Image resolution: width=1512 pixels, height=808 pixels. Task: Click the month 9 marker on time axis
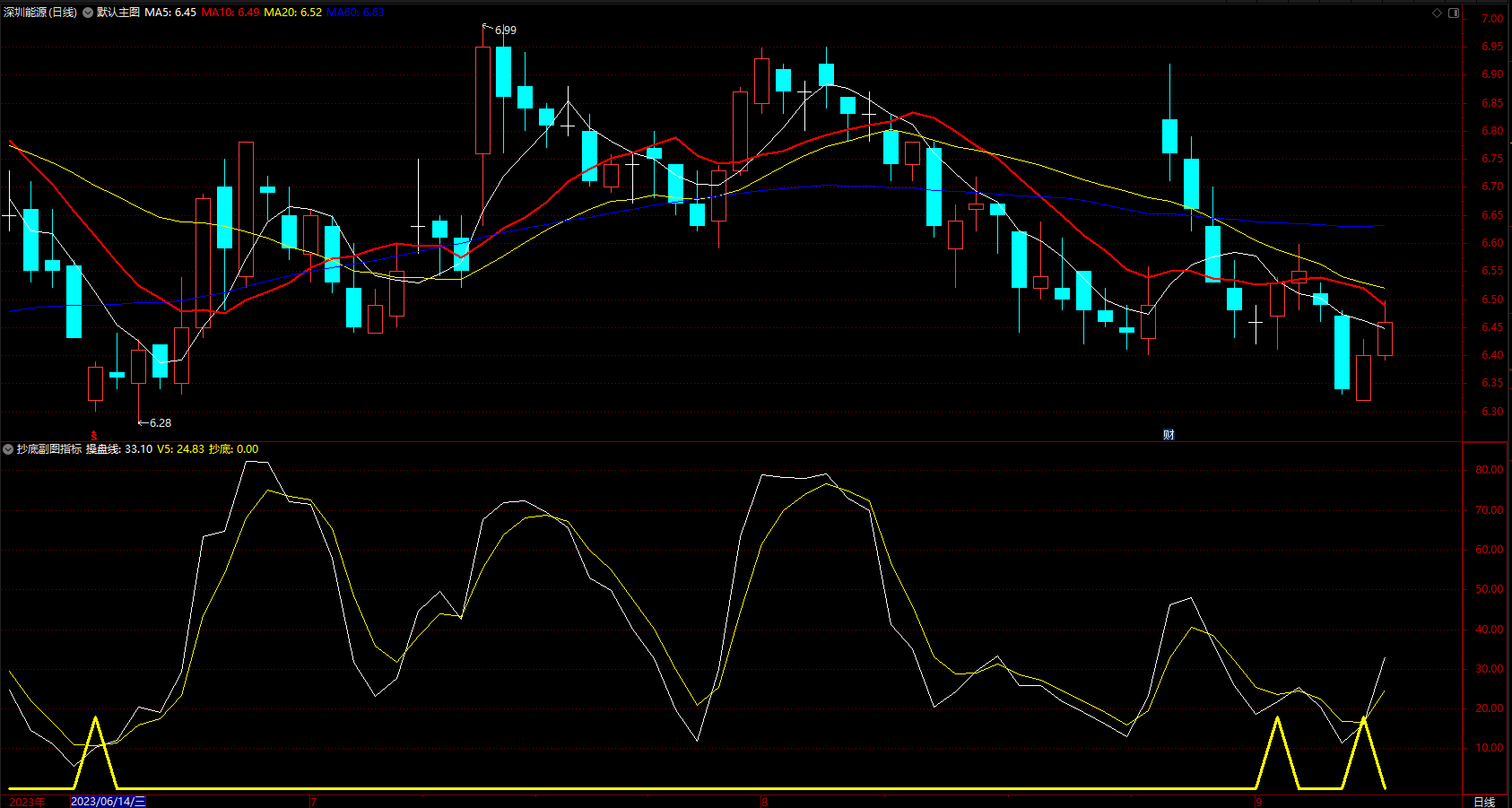(1259, 802)
